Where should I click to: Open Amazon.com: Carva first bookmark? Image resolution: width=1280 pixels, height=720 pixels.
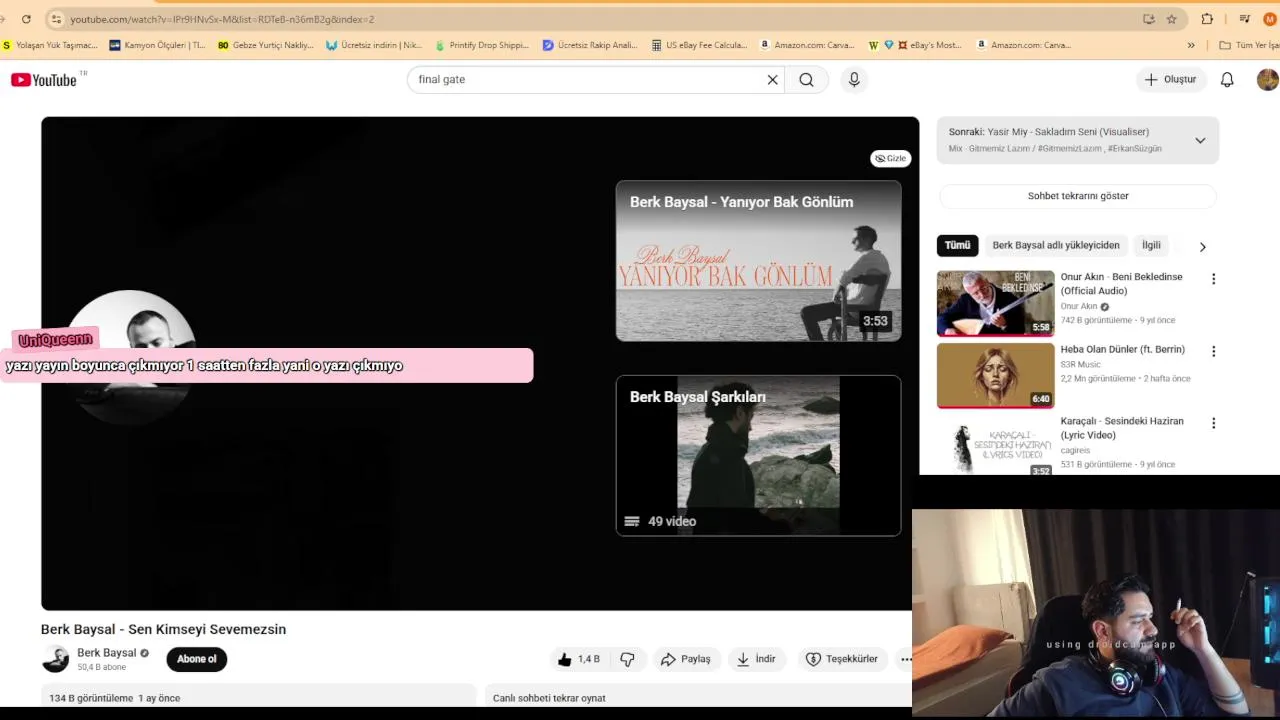click(806, 45)
